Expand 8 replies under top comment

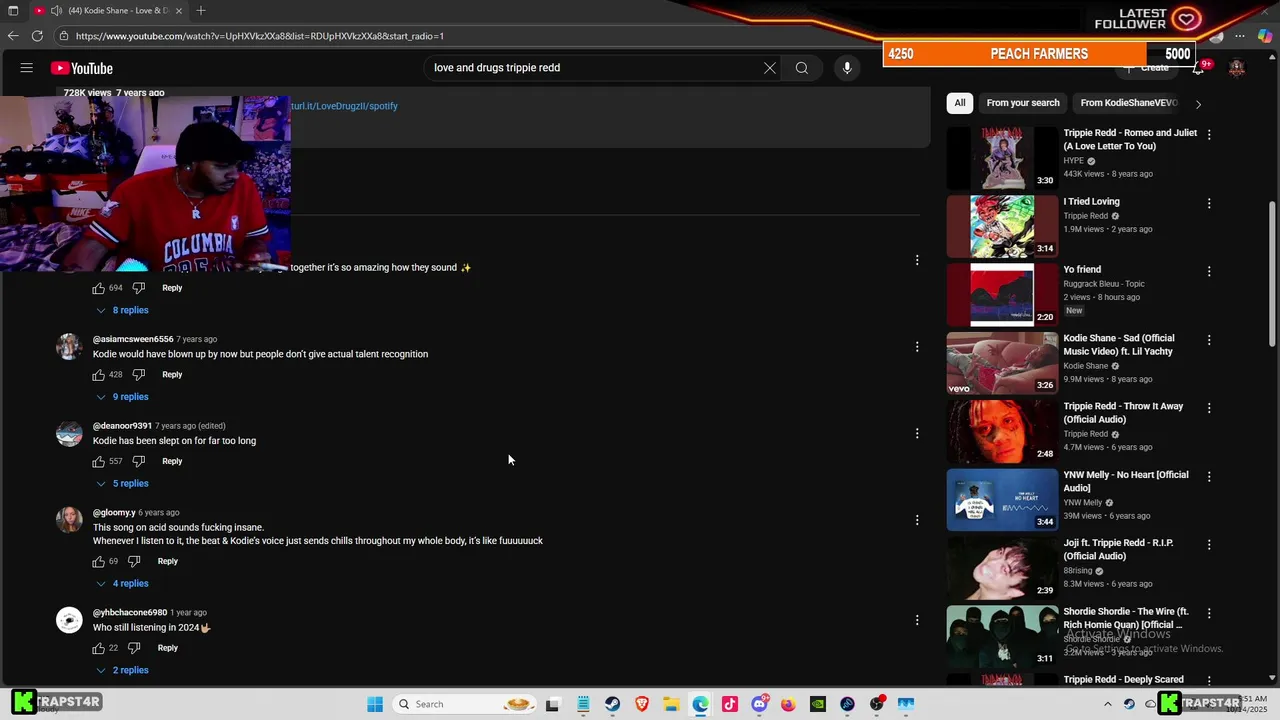coord(122,310)
